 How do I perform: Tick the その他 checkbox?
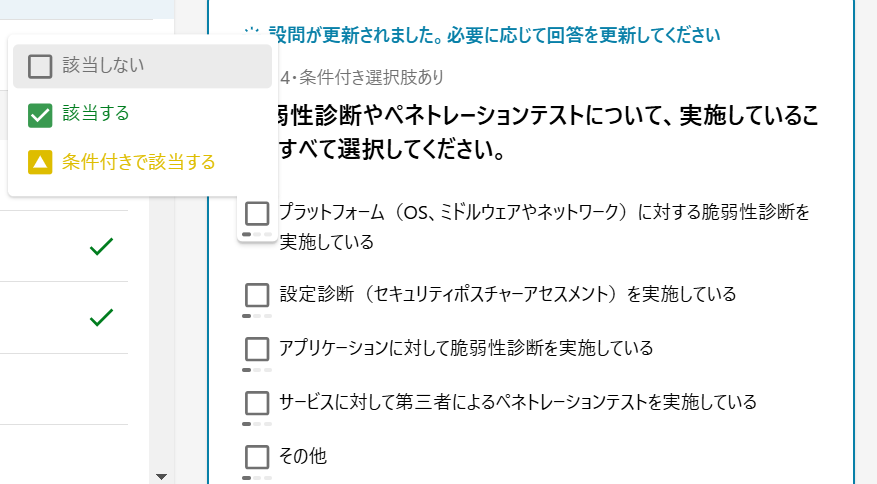click(257, 457)
